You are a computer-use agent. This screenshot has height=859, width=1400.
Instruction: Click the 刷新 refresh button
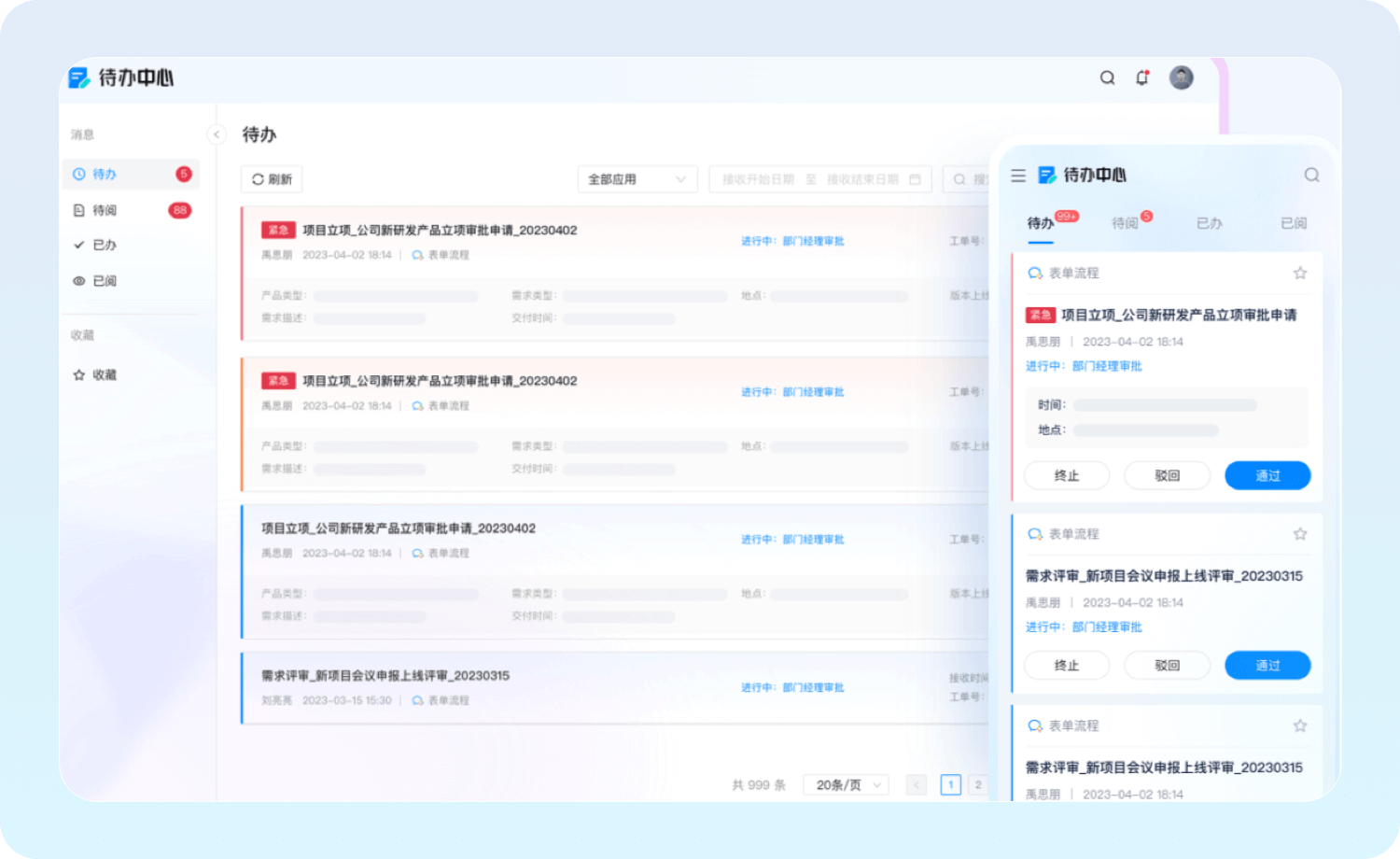272,179
